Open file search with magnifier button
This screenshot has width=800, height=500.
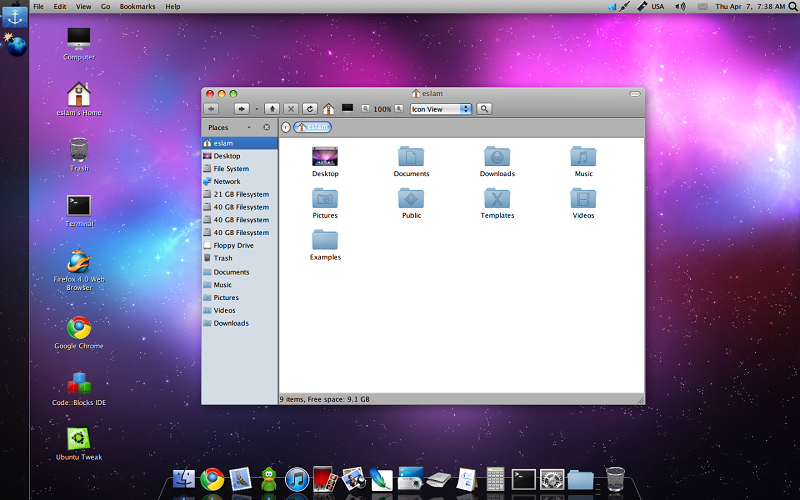pyautogui.click(x=484, y=108)
